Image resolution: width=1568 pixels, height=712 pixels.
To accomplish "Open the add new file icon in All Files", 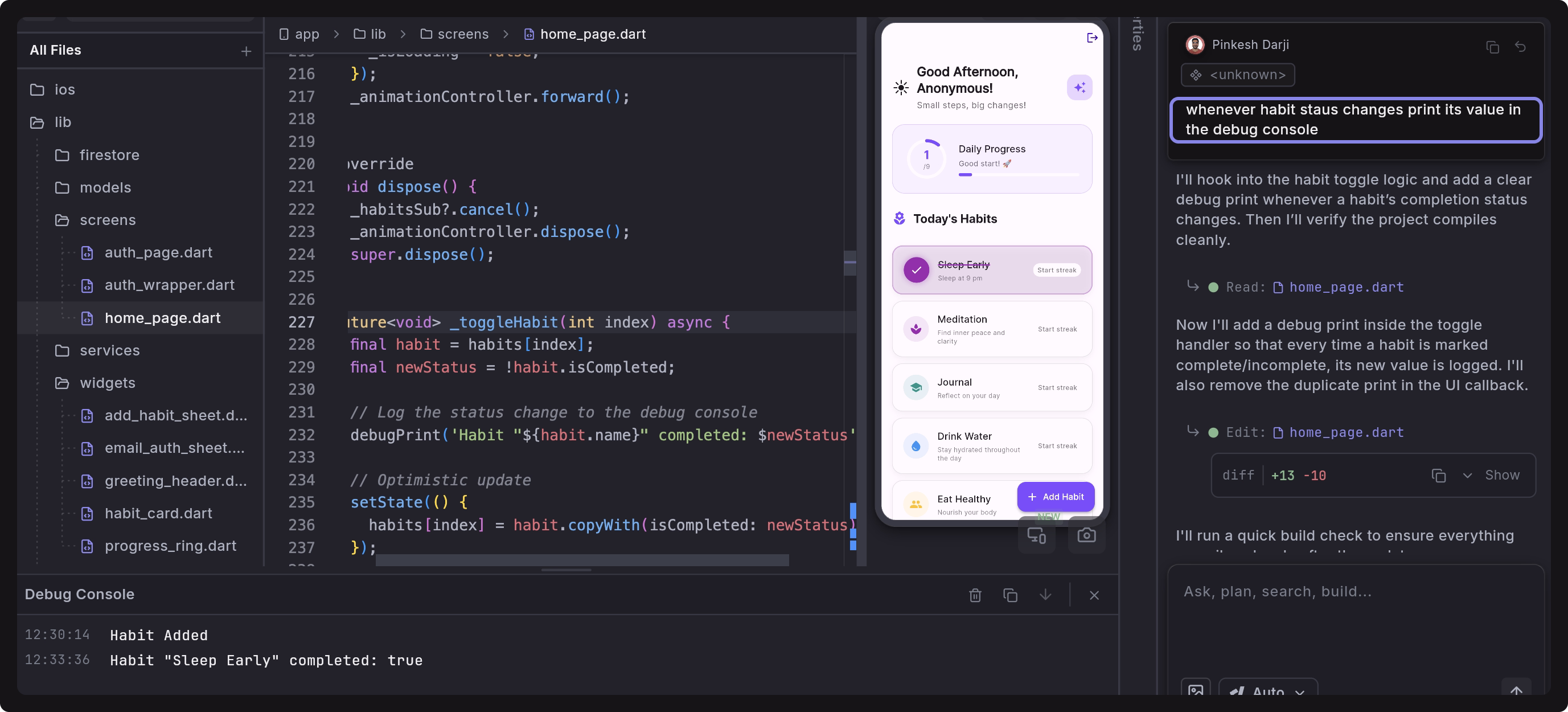I will (246, 51).
